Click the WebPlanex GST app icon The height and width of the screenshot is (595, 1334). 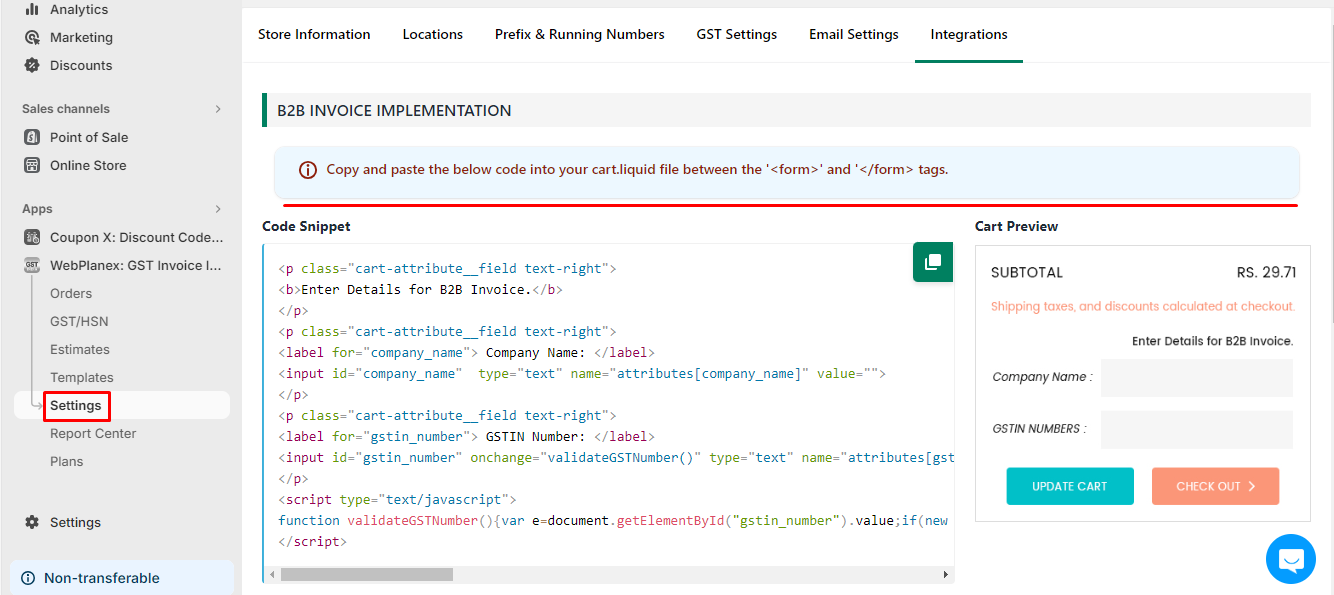(32, 265)
